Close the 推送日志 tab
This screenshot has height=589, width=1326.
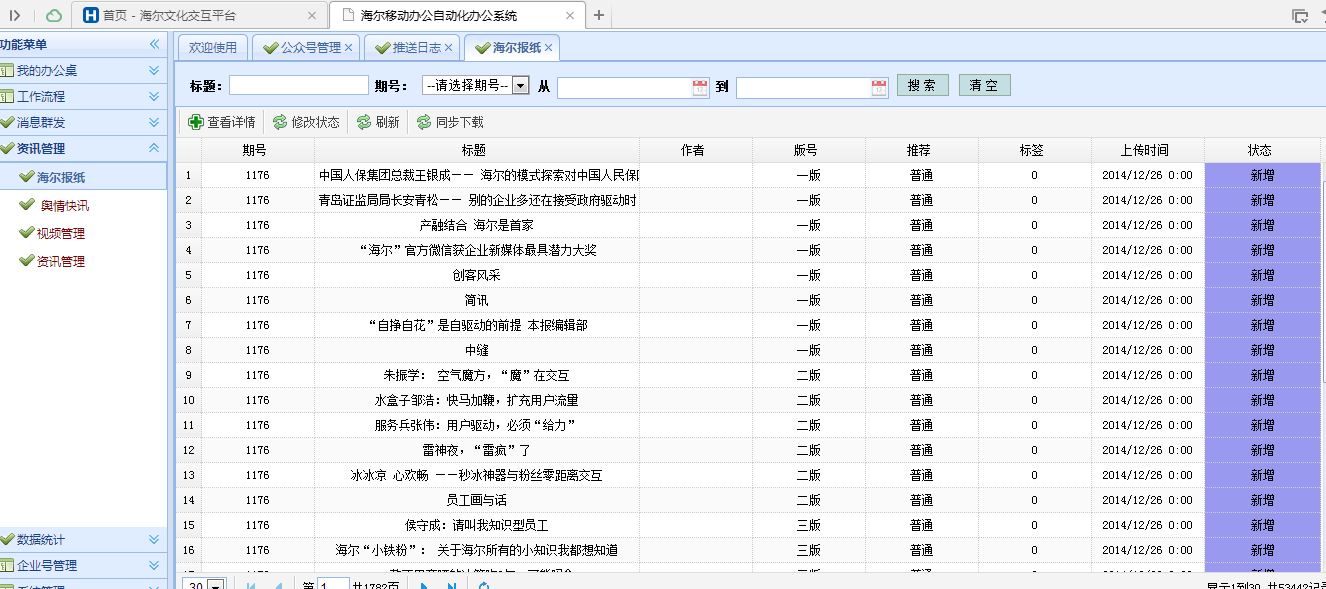tap(449, 47)
